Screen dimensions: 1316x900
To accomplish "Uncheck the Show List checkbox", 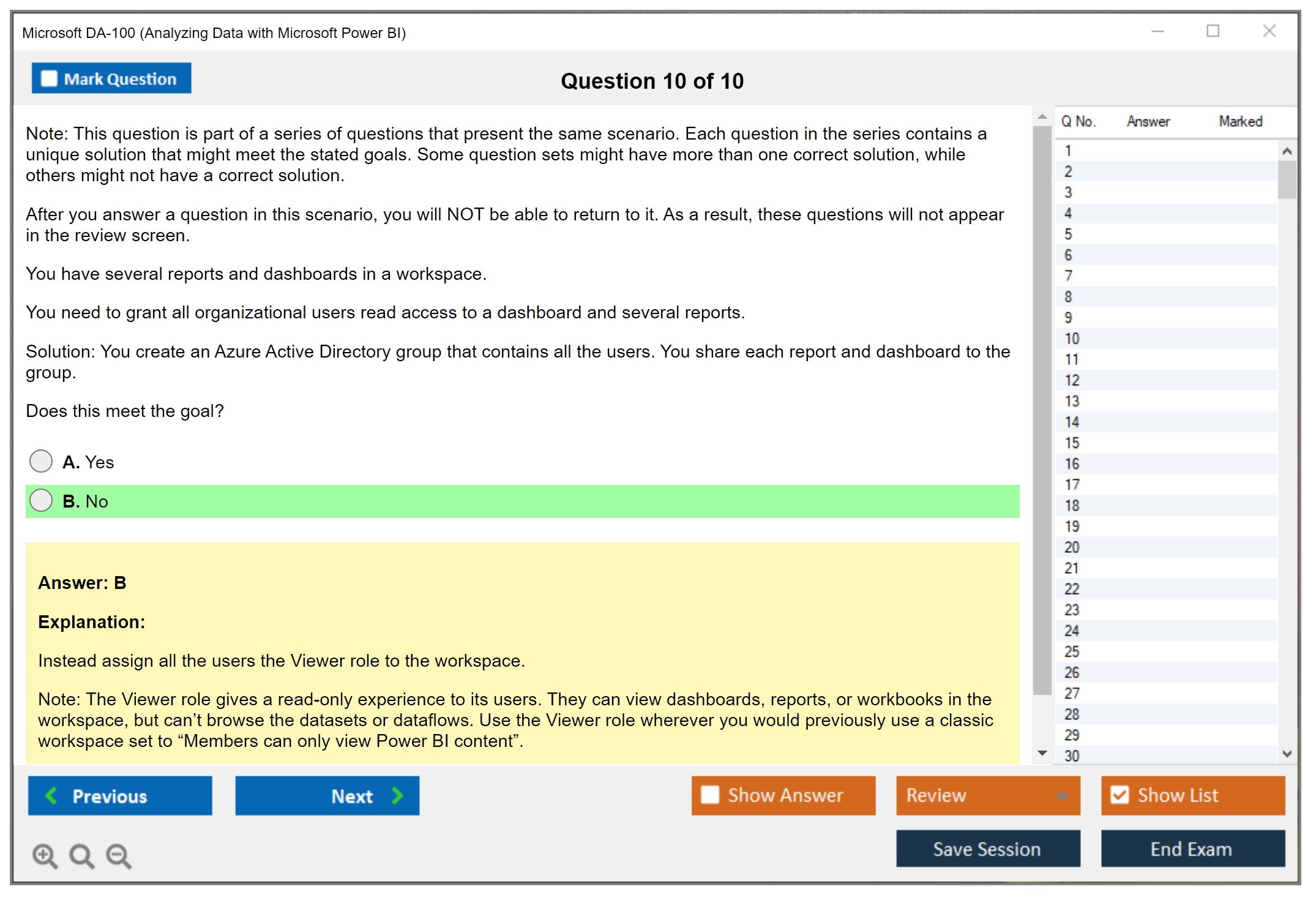I will 1120,795.
